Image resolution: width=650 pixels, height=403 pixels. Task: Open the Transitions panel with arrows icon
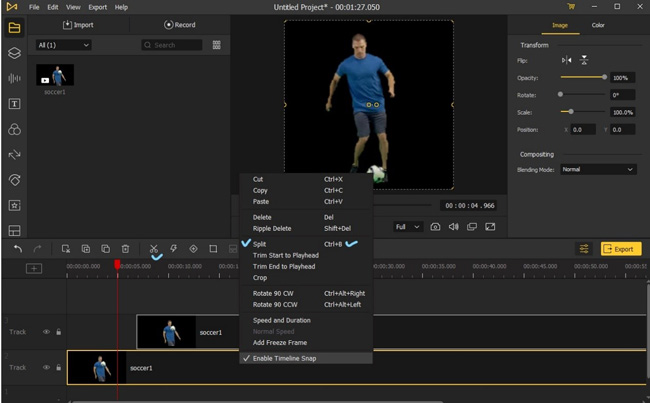point(14,155)
